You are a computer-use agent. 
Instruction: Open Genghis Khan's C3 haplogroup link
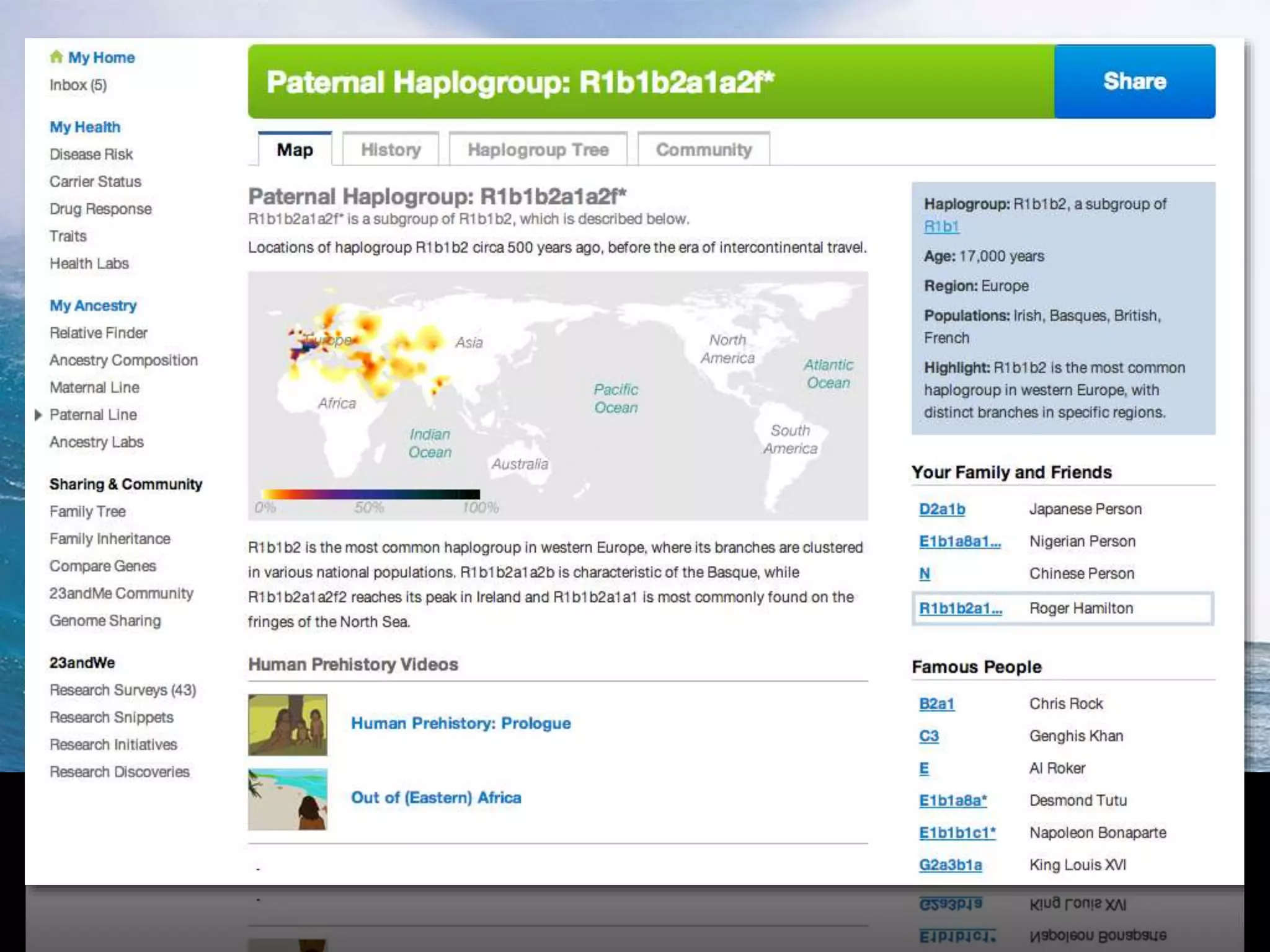tap(928, 736)
